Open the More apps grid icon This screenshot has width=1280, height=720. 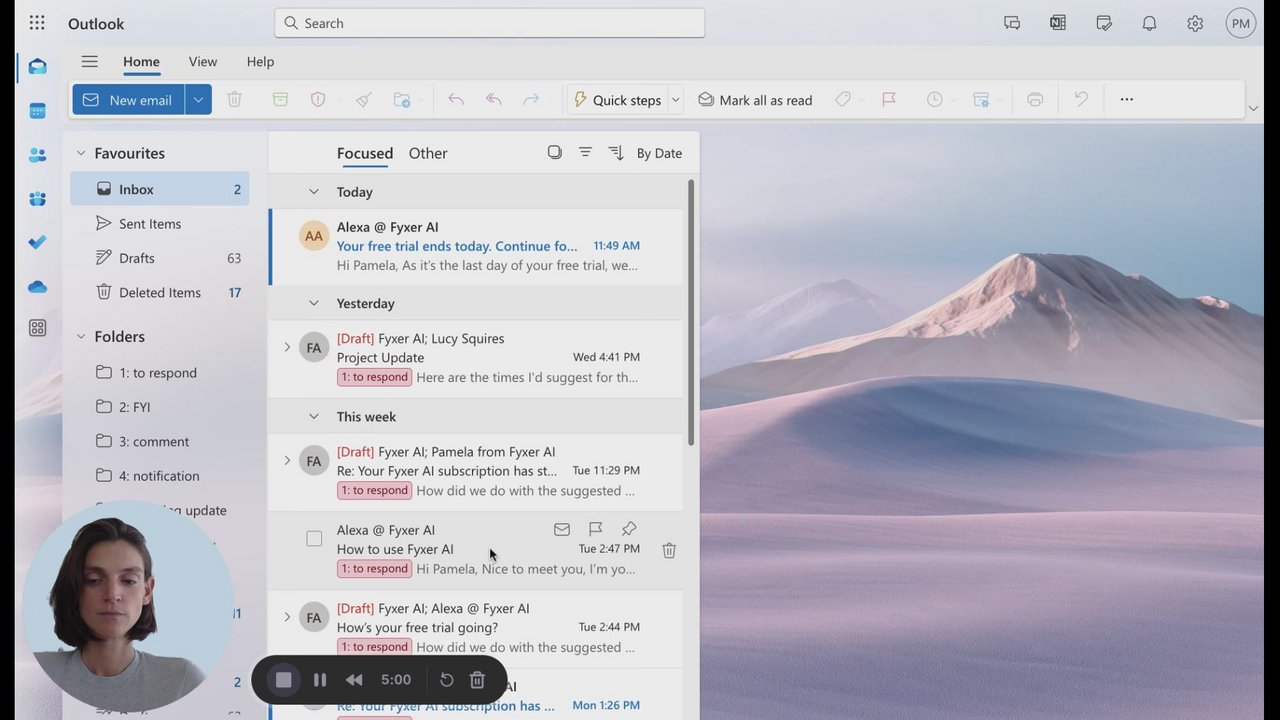(37, 328)
